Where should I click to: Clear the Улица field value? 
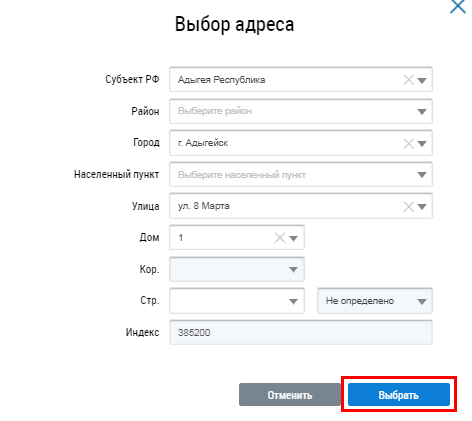(x=408, y=207)
